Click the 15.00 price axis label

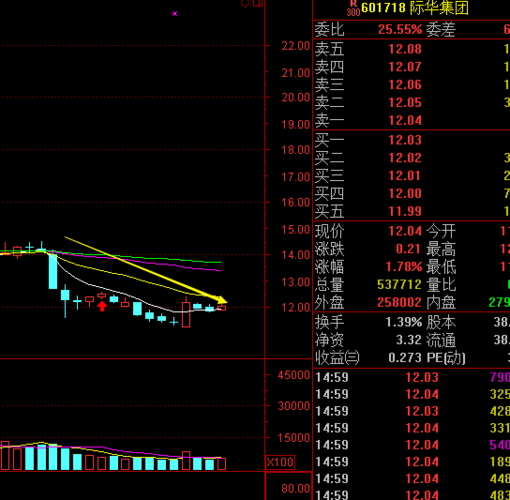pos(296,229)
